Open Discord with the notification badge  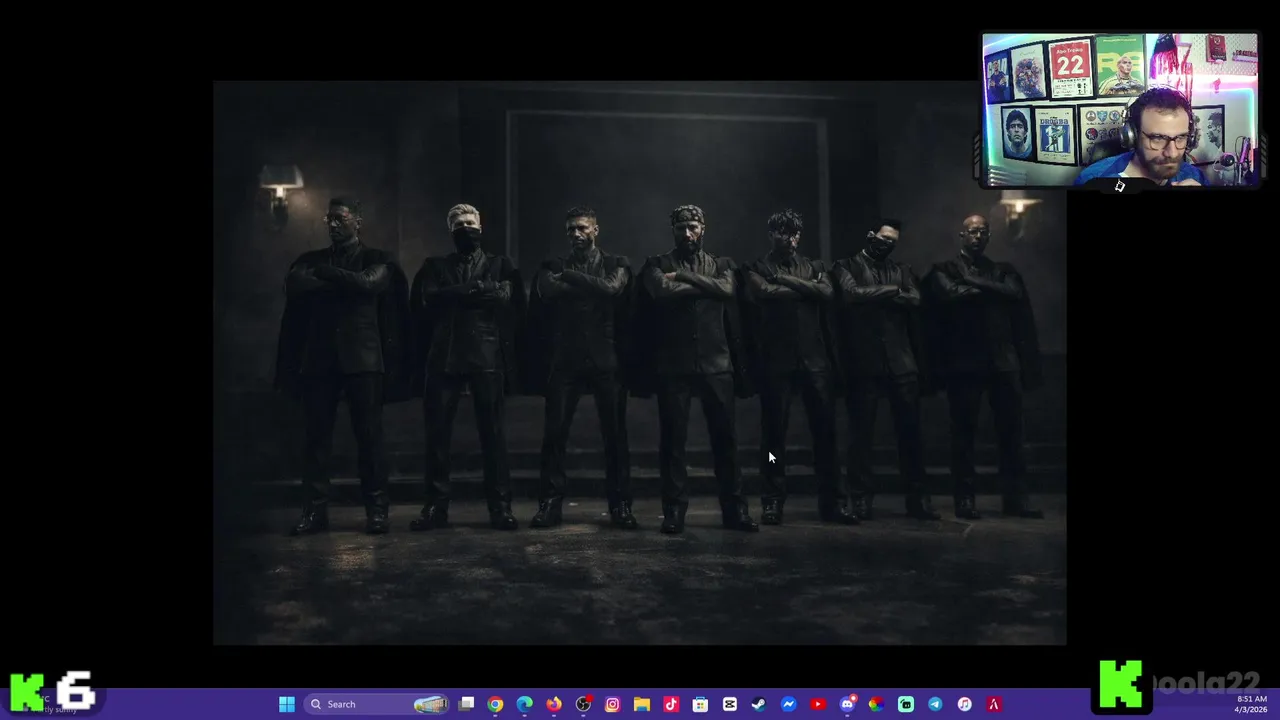pyautogui.click(x=847, y=704)
